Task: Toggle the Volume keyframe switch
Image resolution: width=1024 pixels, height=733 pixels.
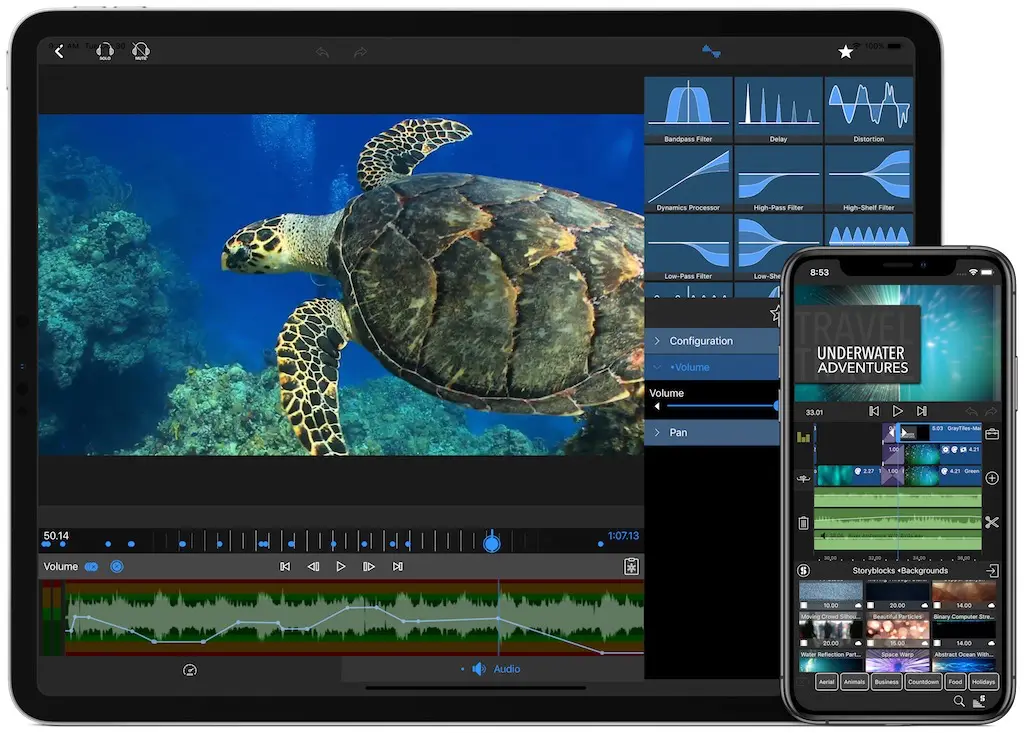Action: pyautogui.click(x=92, y=567)
